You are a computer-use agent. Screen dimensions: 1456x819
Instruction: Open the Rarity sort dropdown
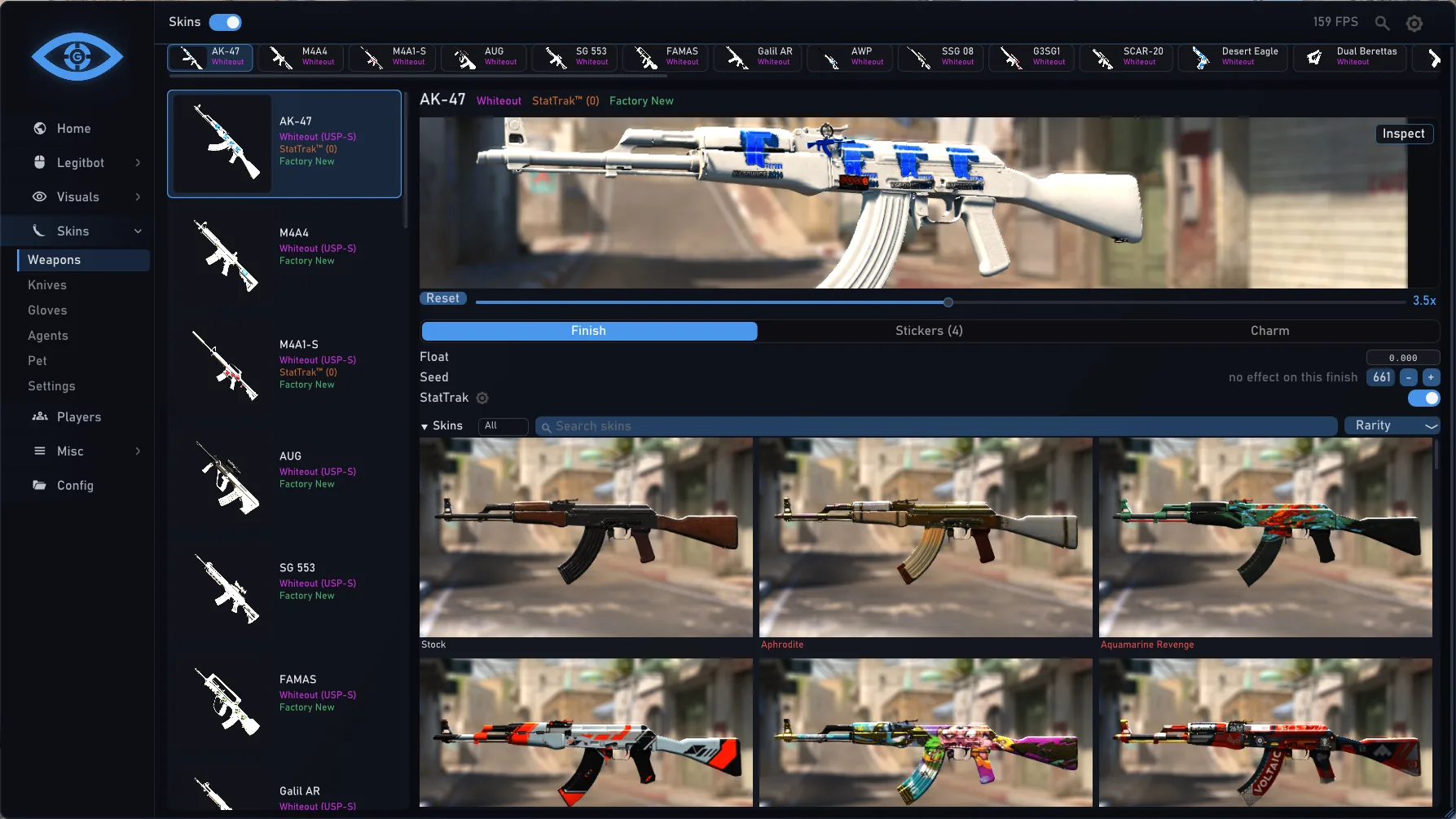1392,425
